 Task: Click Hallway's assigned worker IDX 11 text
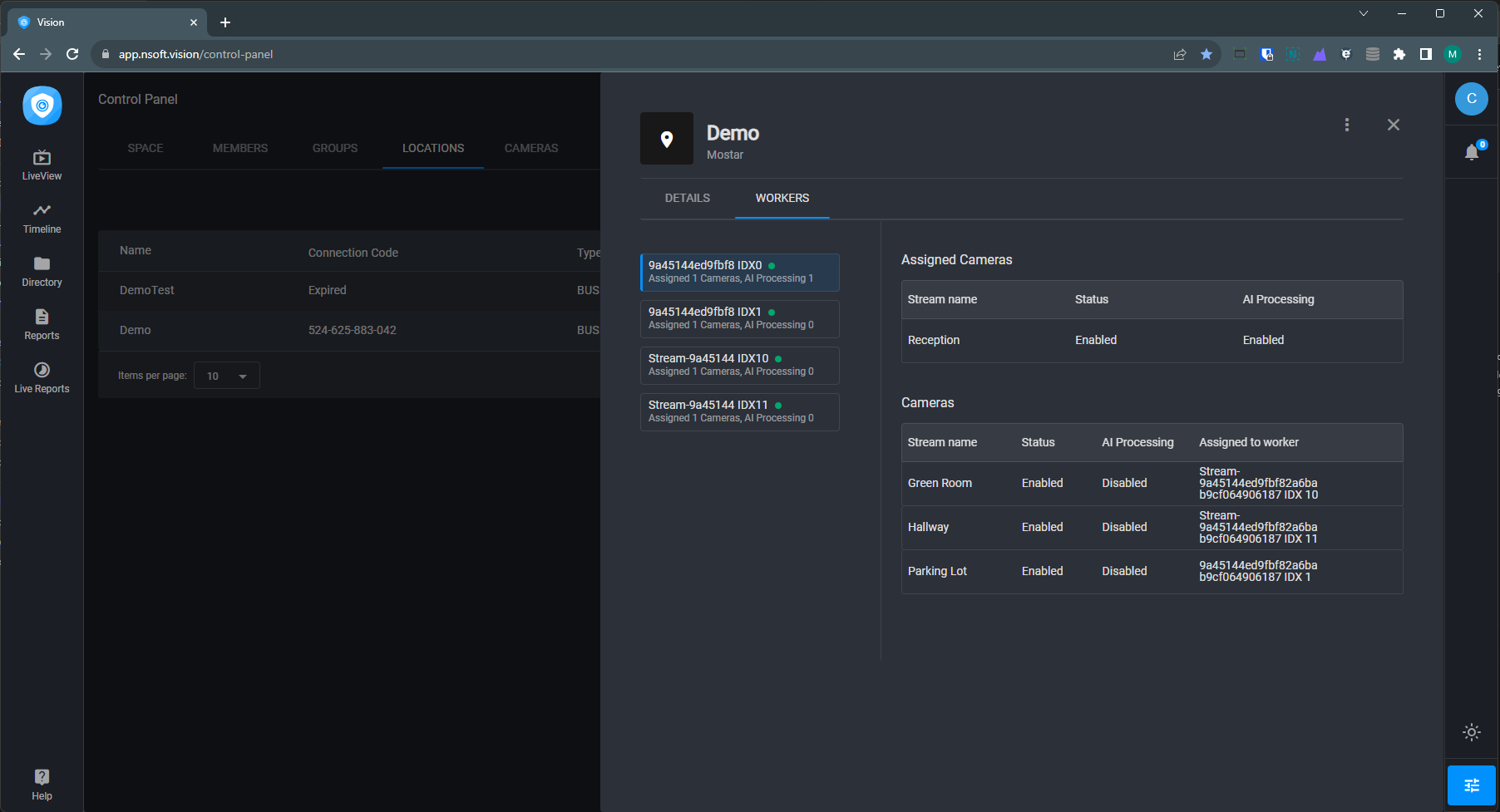pyautogui.click(x=1258, y=527)
